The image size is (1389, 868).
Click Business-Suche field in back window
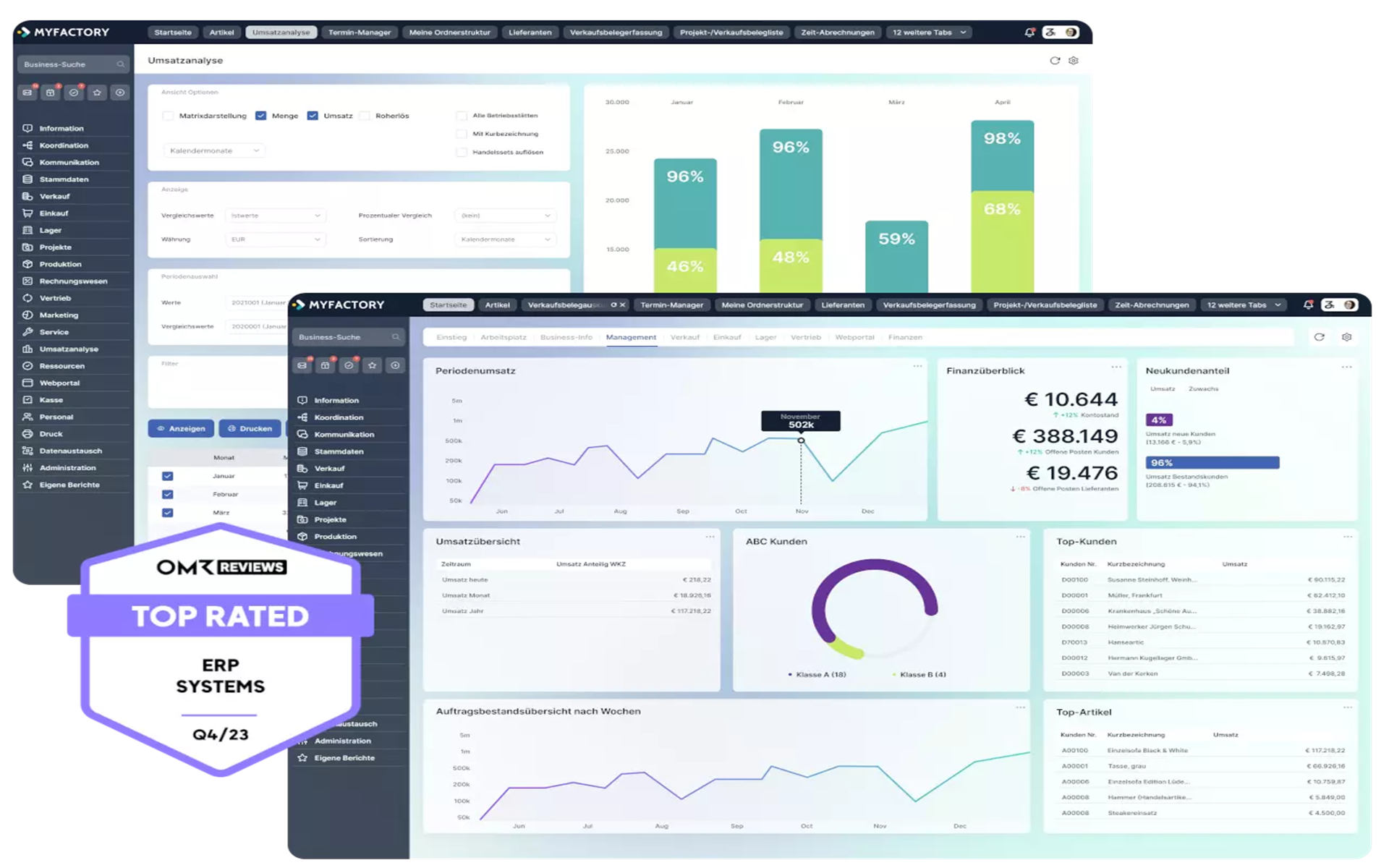(x=73, y=64)
